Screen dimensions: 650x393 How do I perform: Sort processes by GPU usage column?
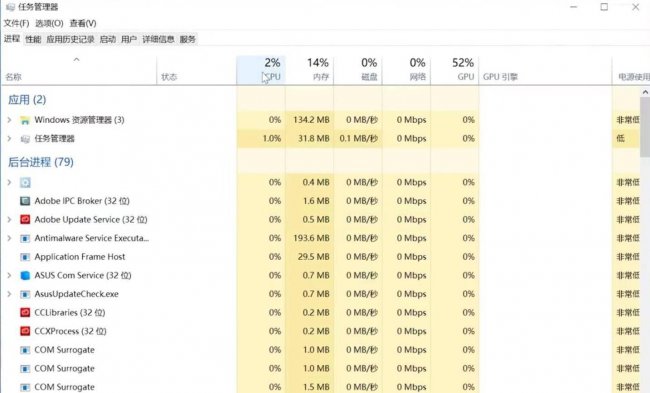455,70
